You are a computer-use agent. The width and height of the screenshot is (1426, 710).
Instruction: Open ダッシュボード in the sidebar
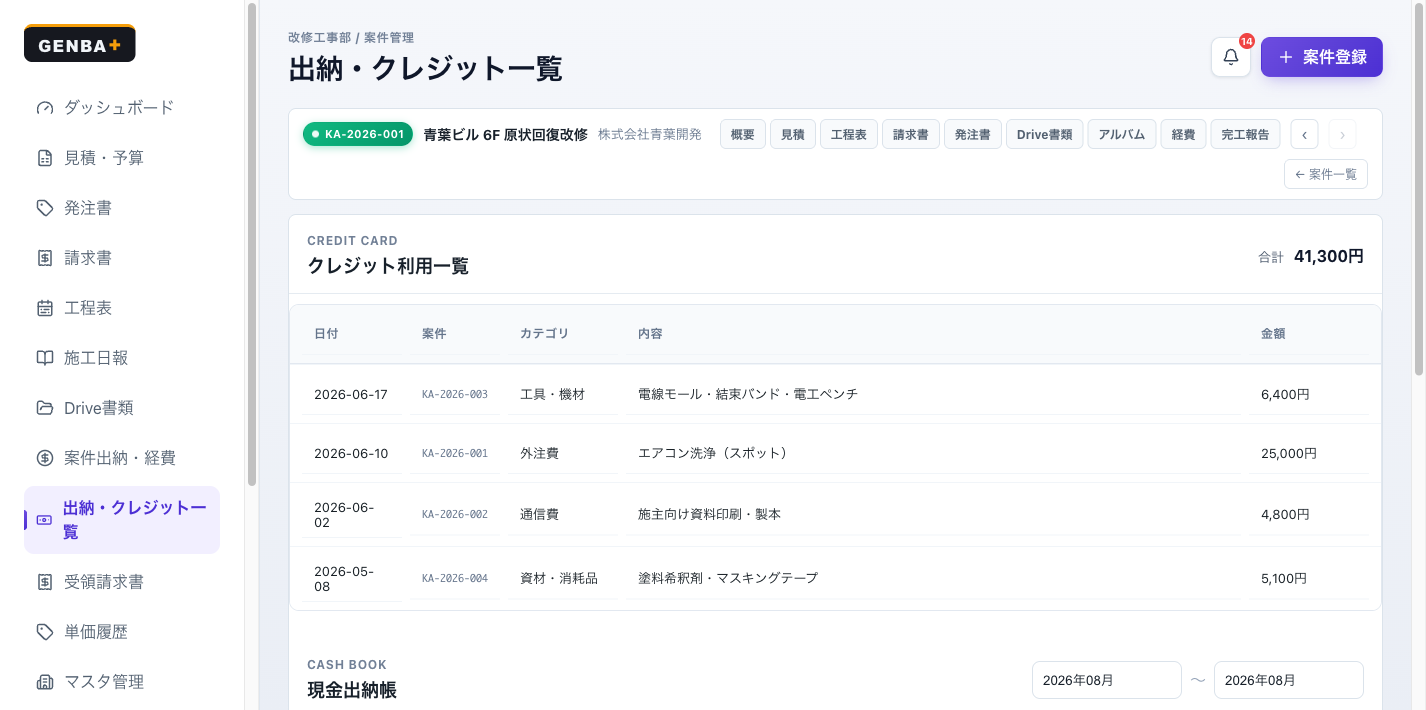click(x=122, y=108)
